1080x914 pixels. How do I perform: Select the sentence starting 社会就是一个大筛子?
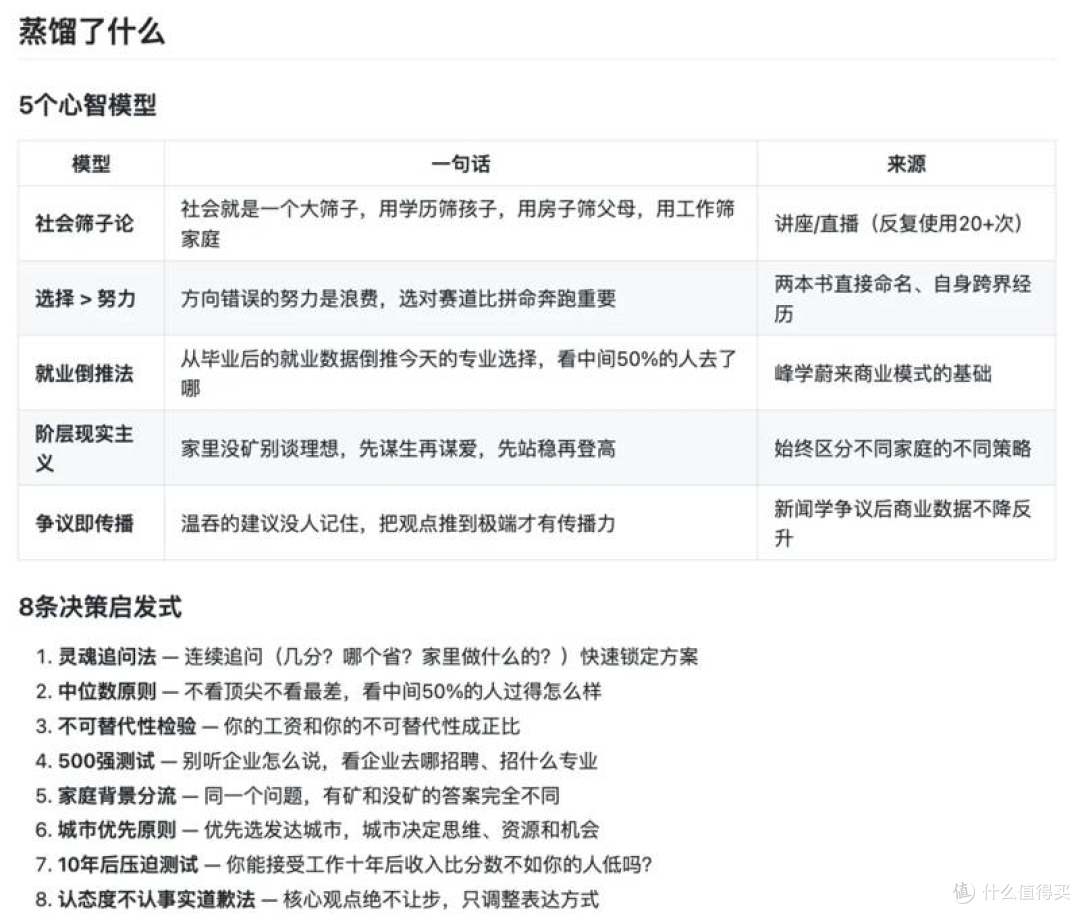tap(458, 223)
